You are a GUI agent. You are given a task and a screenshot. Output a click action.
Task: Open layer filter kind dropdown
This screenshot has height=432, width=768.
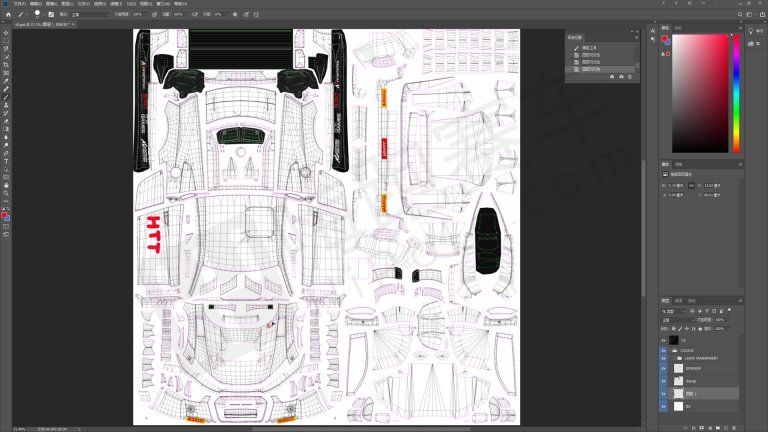pyautogui.click(x=673, y=311)
